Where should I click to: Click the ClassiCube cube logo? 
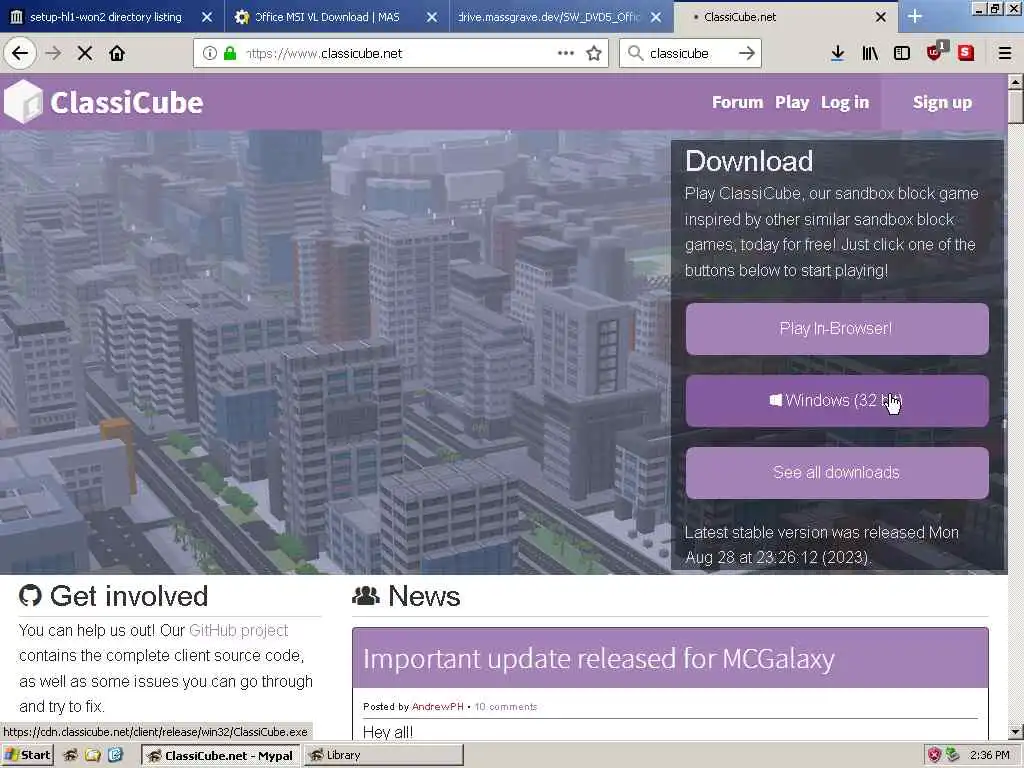23,102
